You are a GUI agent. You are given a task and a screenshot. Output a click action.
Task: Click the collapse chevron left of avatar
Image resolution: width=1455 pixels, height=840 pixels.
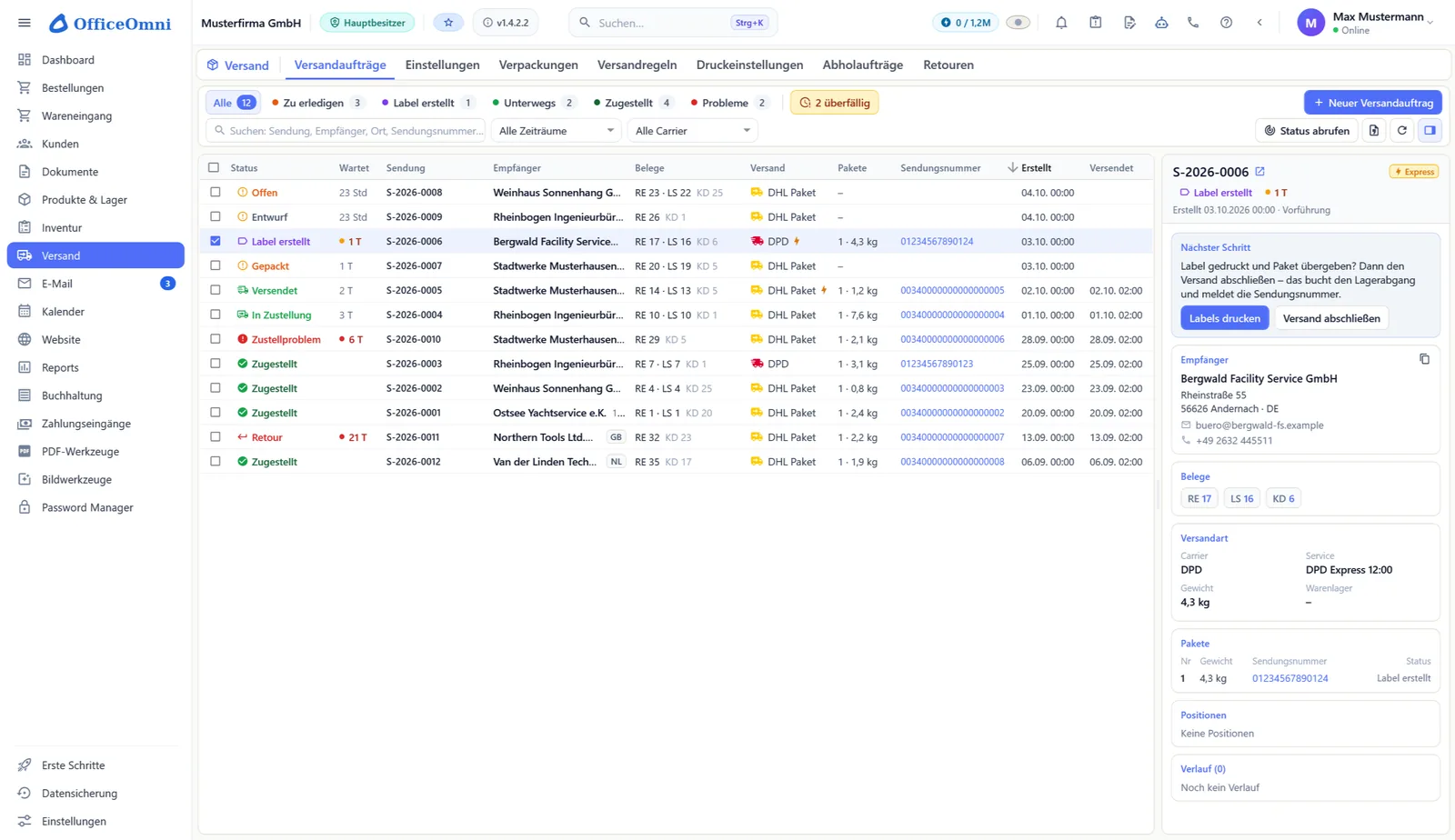[1259, 23]
